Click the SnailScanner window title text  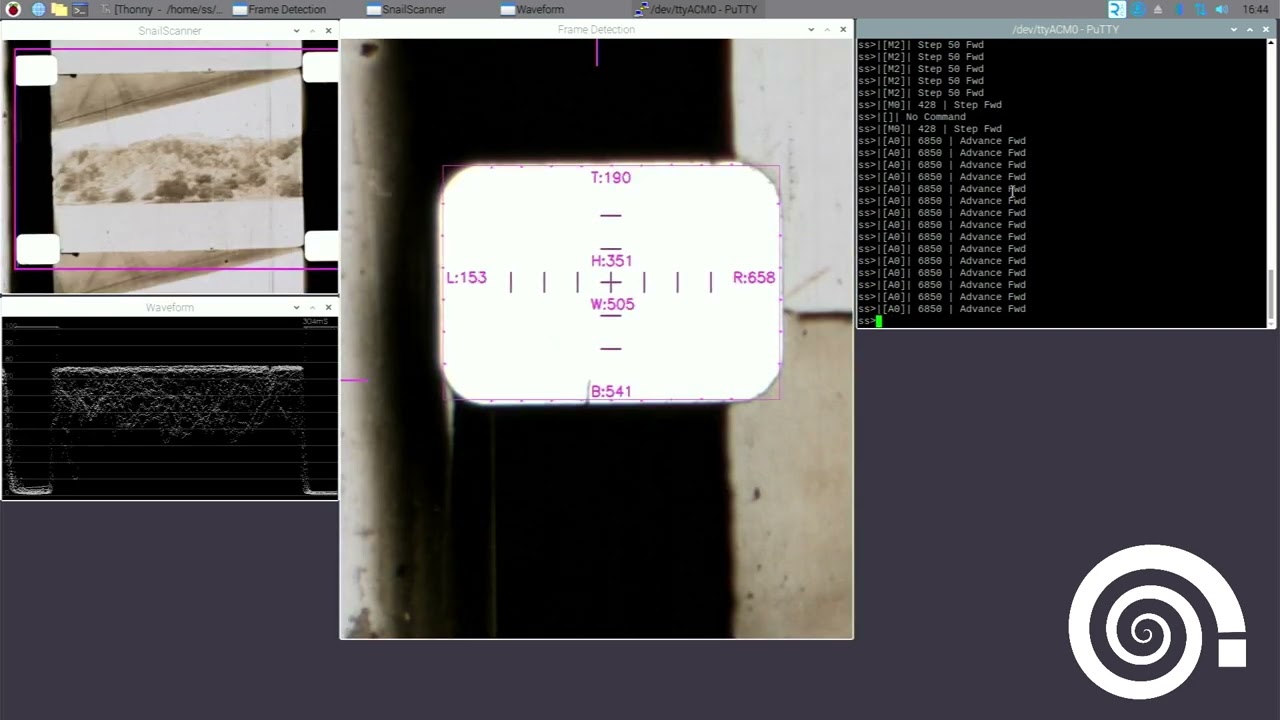169,31
